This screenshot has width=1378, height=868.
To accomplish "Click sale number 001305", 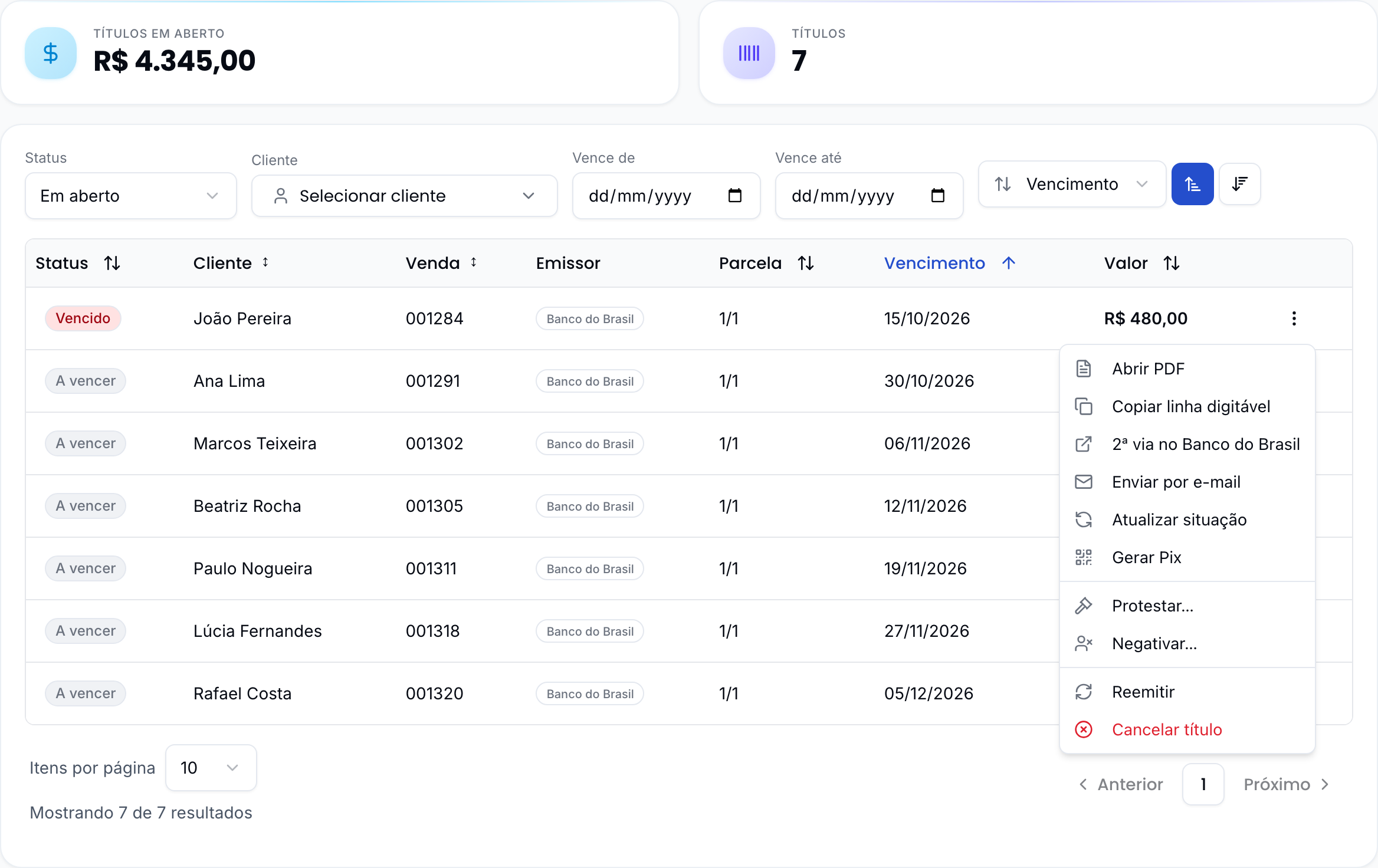I will pos(434,506).
